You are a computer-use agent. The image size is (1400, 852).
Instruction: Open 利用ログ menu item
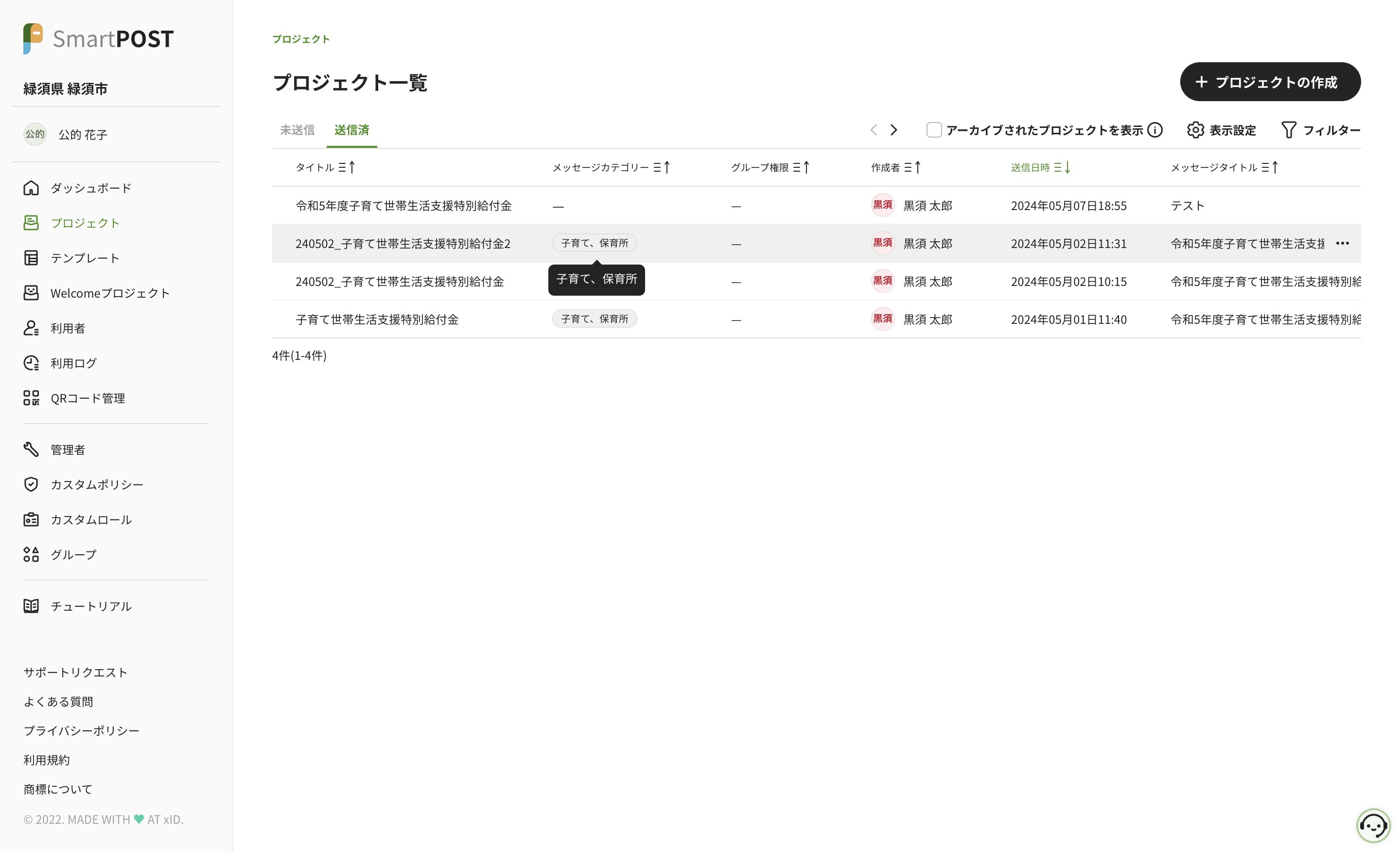tap(74, 363)
